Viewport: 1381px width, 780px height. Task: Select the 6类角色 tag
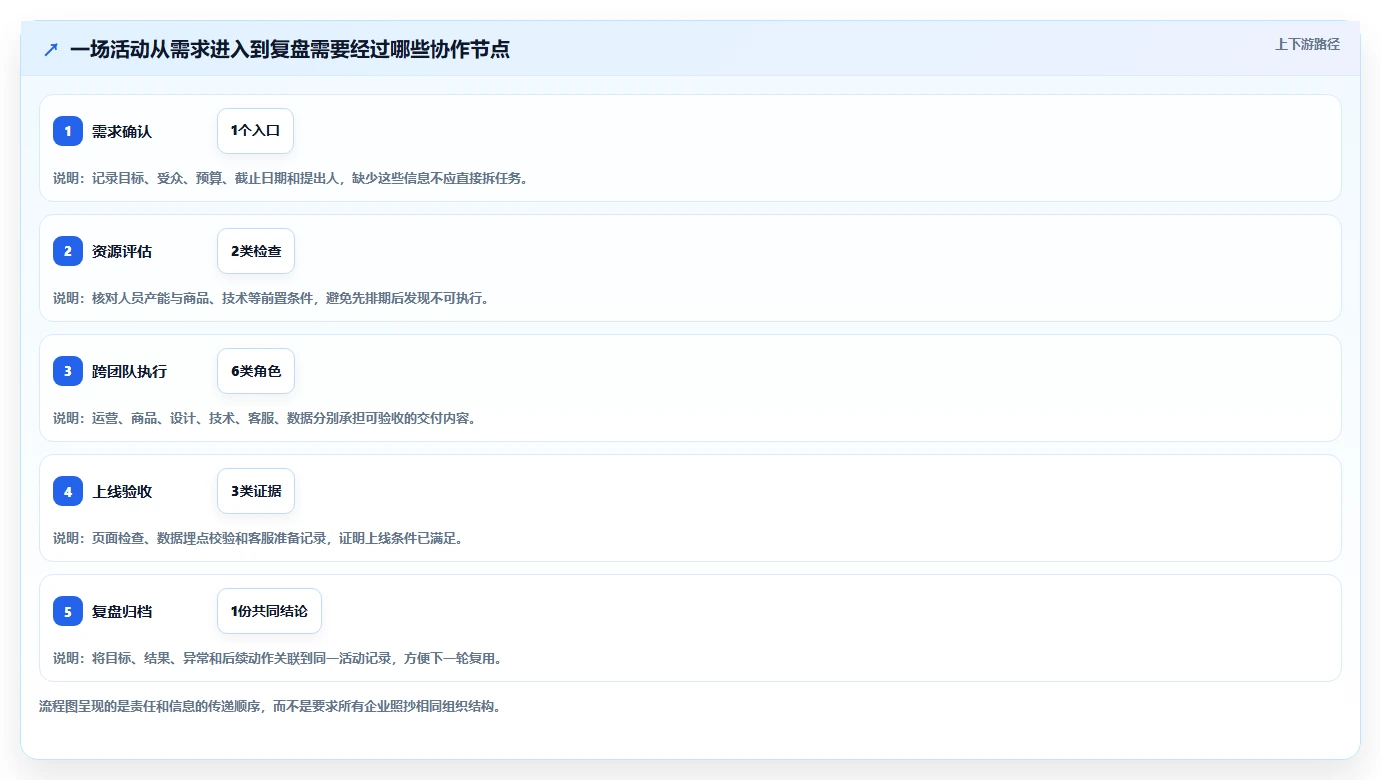[256, 371]
